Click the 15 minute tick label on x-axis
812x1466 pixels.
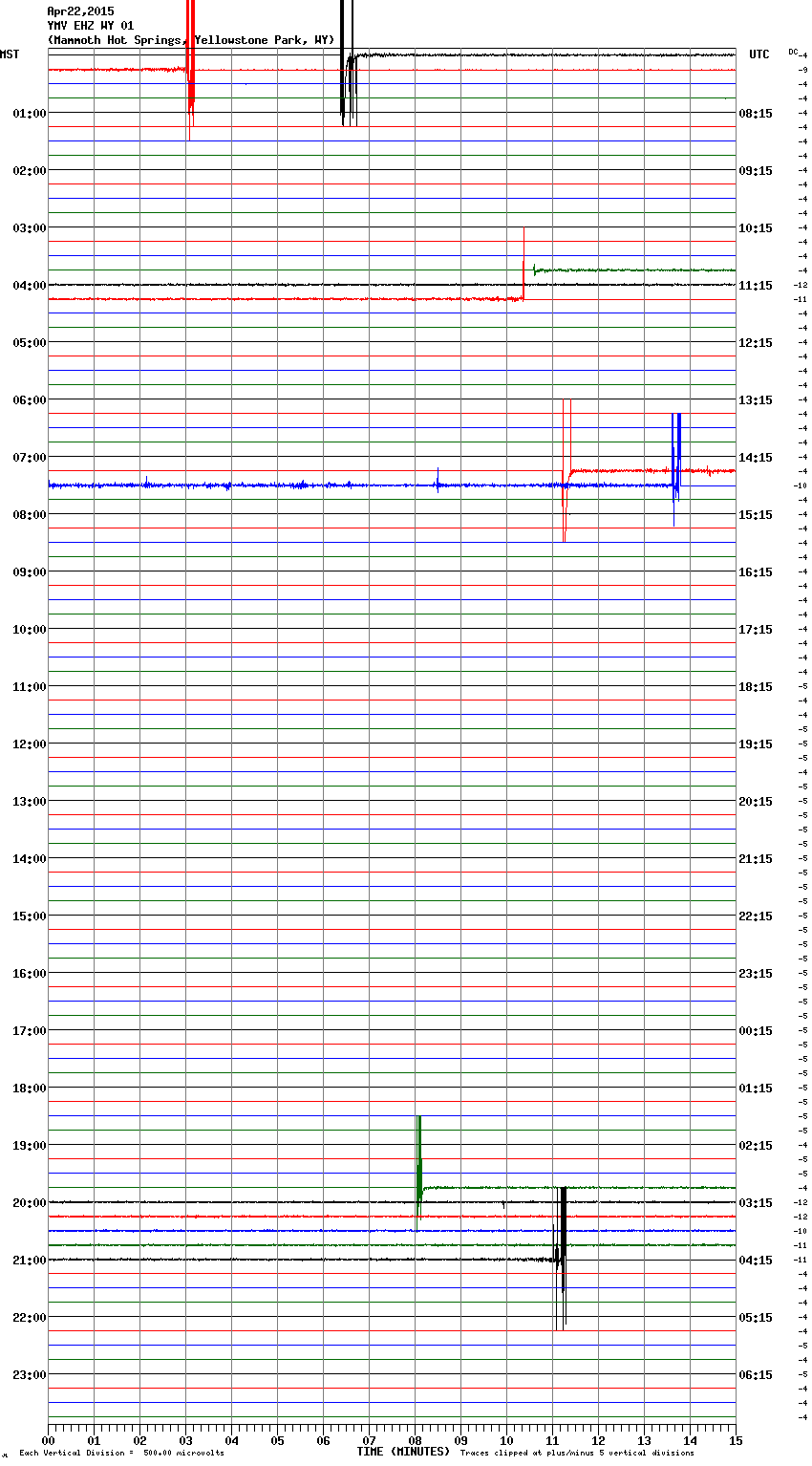[735, 1440]
